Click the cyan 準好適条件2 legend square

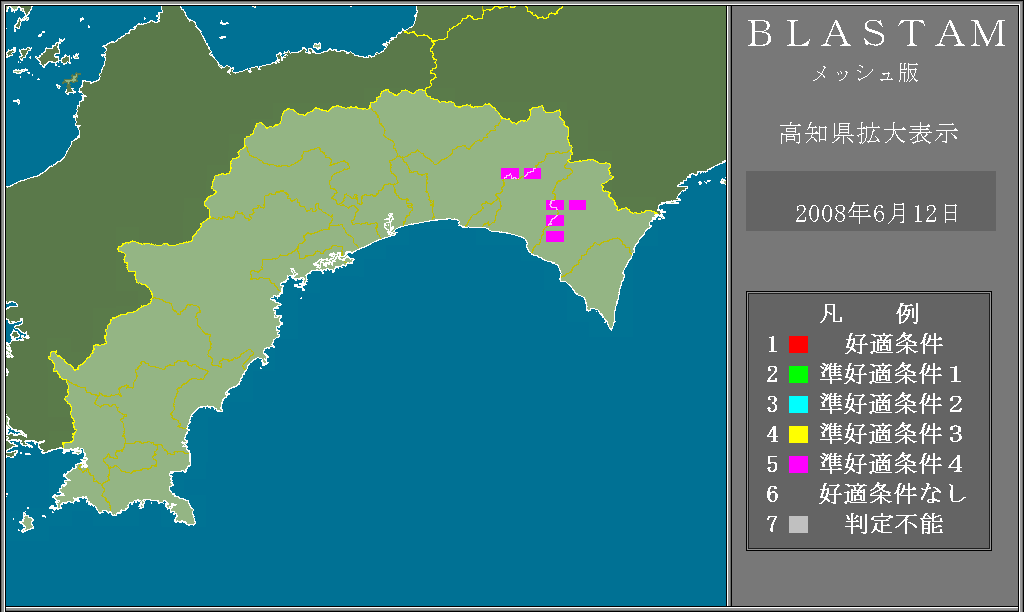click(x=798, y=405)
